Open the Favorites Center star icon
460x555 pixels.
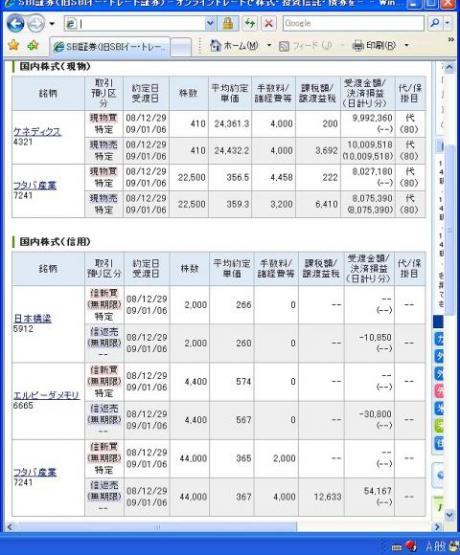tap(14, 46)
